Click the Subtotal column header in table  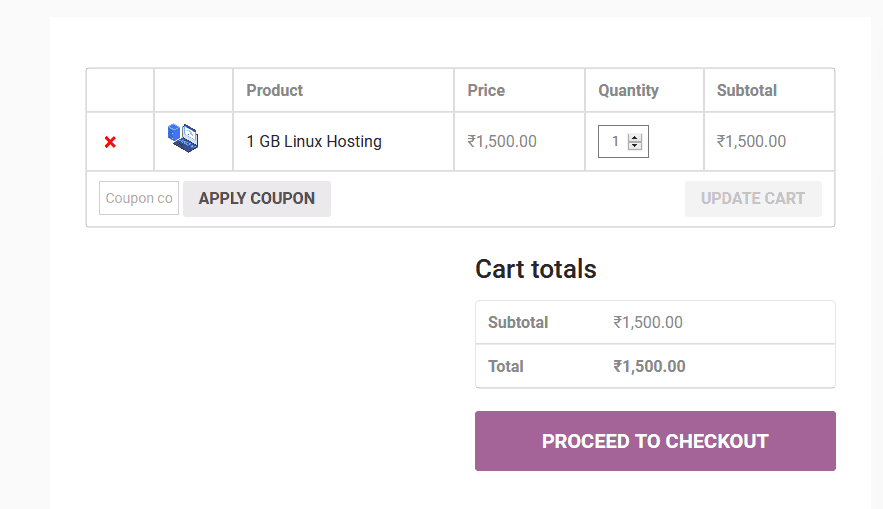coord(747,90)
